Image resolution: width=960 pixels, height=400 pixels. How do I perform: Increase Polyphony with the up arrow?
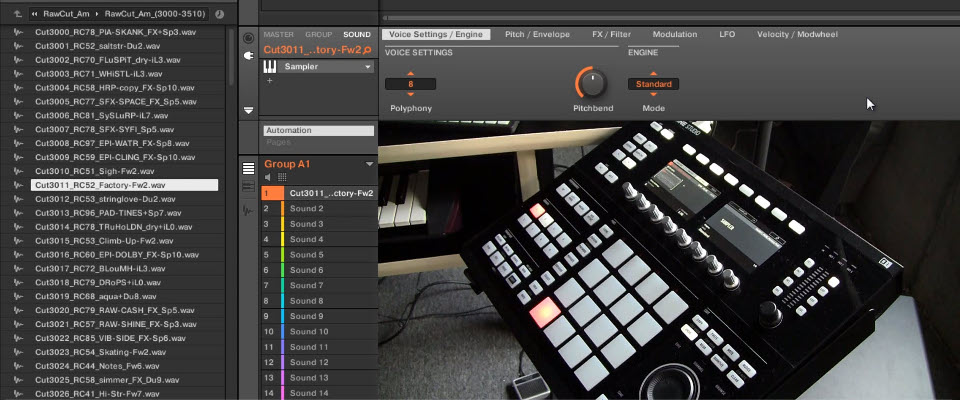410,74
